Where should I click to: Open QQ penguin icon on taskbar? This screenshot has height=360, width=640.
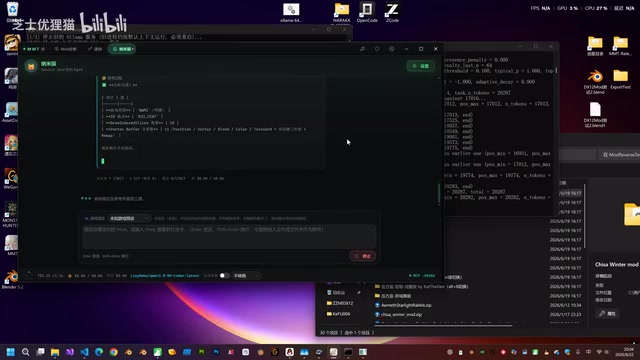289,352
